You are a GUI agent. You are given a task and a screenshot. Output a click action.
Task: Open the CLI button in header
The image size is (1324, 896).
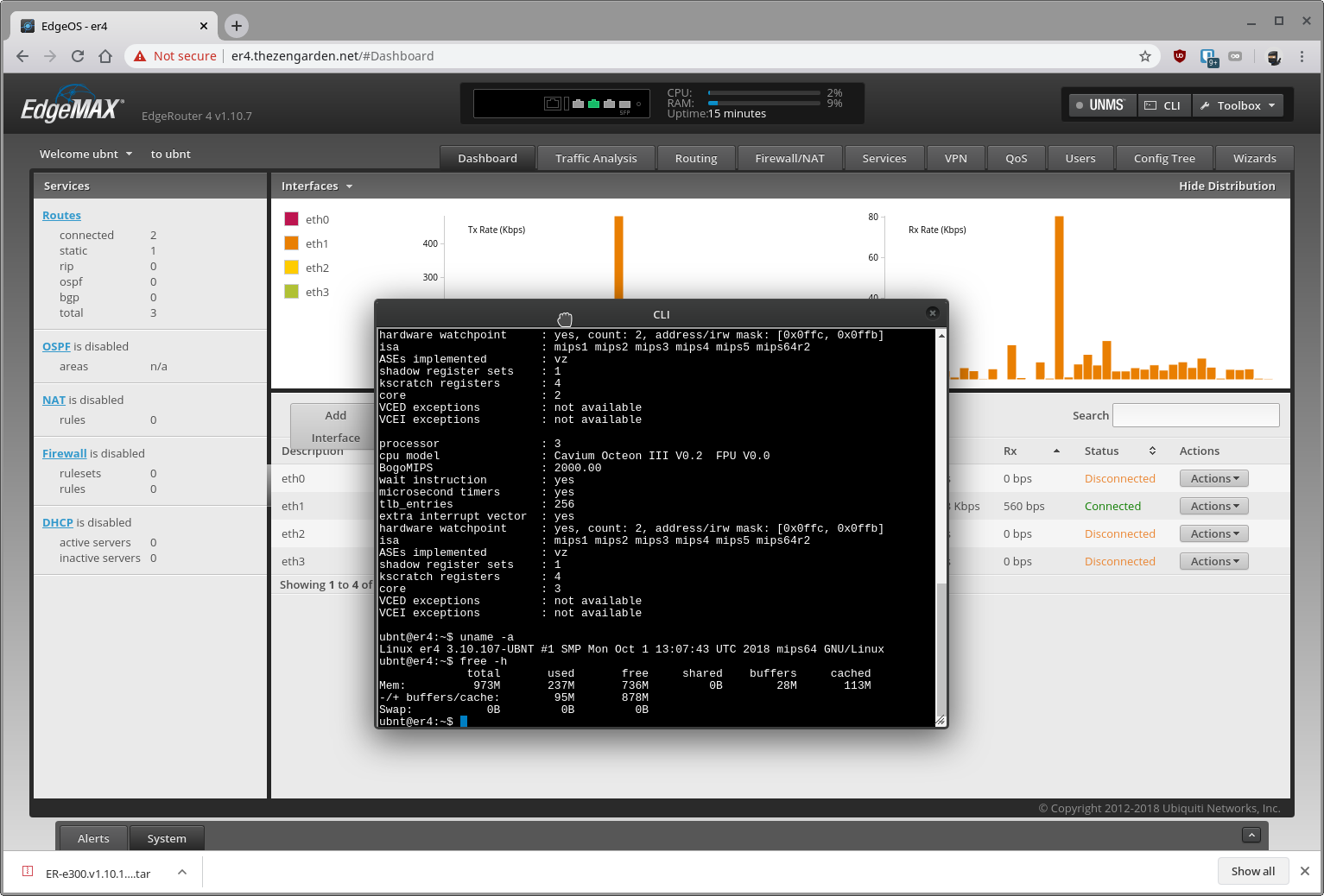click(x=1163, y=105)
